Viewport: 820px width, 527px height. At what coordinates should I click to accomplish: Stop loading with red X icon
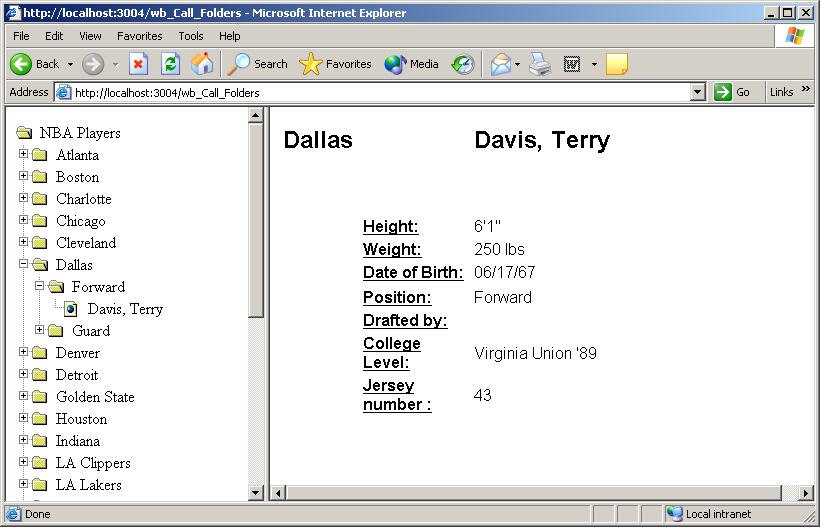(x=138, y=64)
